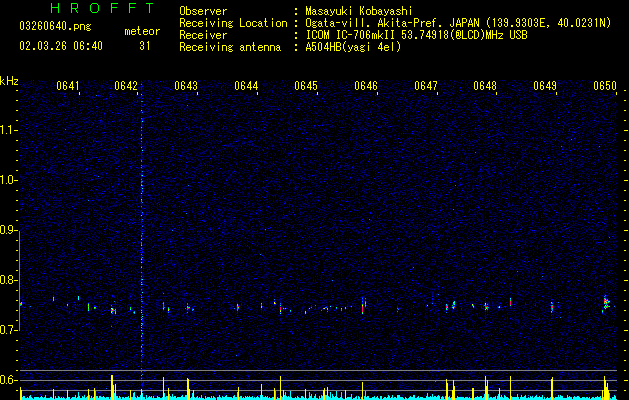Click the 0647 time marker
The height and width of the screenshot is (400, 629).
[x=426, y=86]
